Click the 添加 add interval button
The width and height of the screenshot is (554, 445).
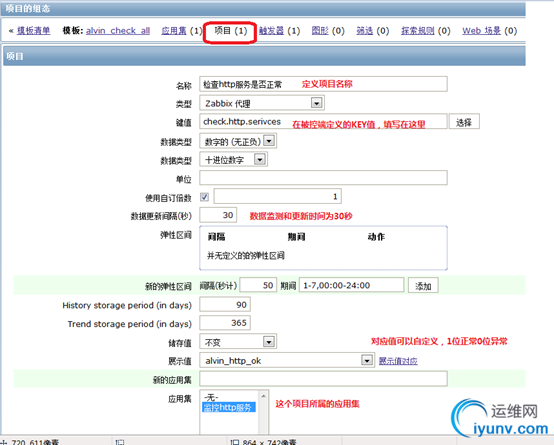pyautogui.click(x=423, y=285)
